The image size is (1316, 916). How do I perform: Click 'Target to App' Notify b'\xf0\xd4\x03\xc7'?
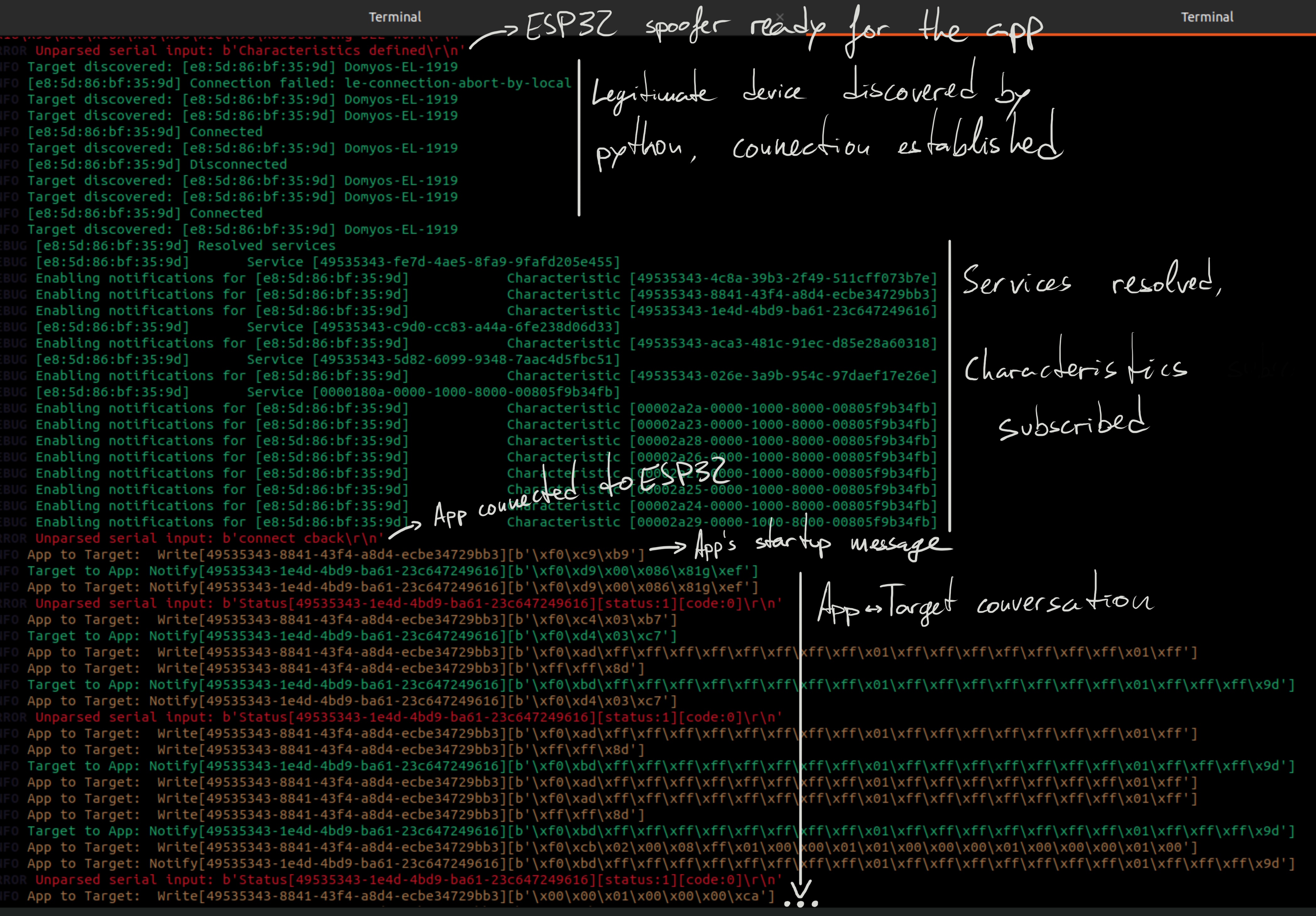tap(338, 636)
